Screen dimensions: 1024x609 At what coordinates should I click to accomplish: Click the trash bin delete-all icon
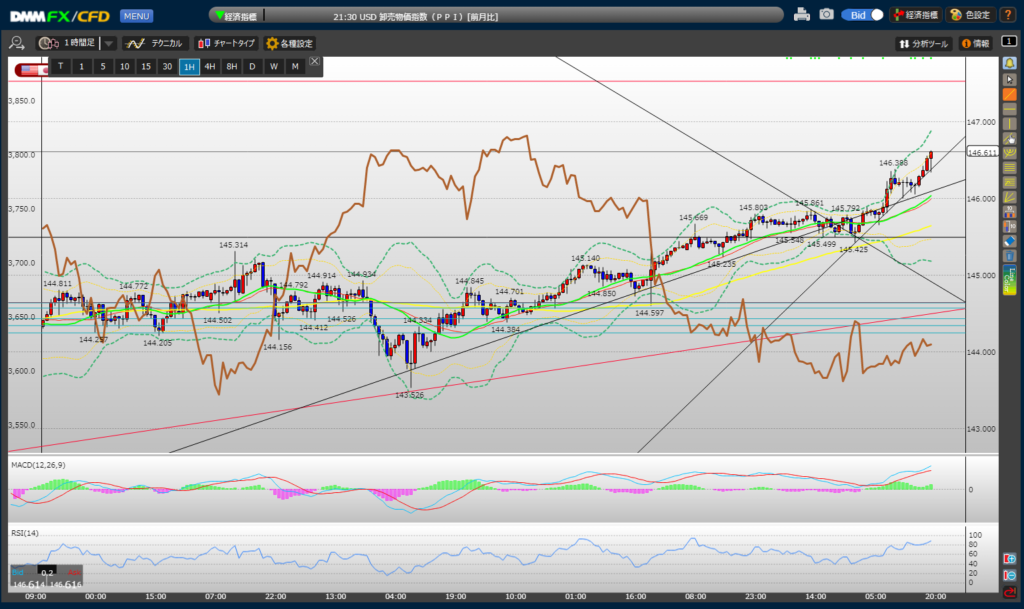(x=1010, y=257)
